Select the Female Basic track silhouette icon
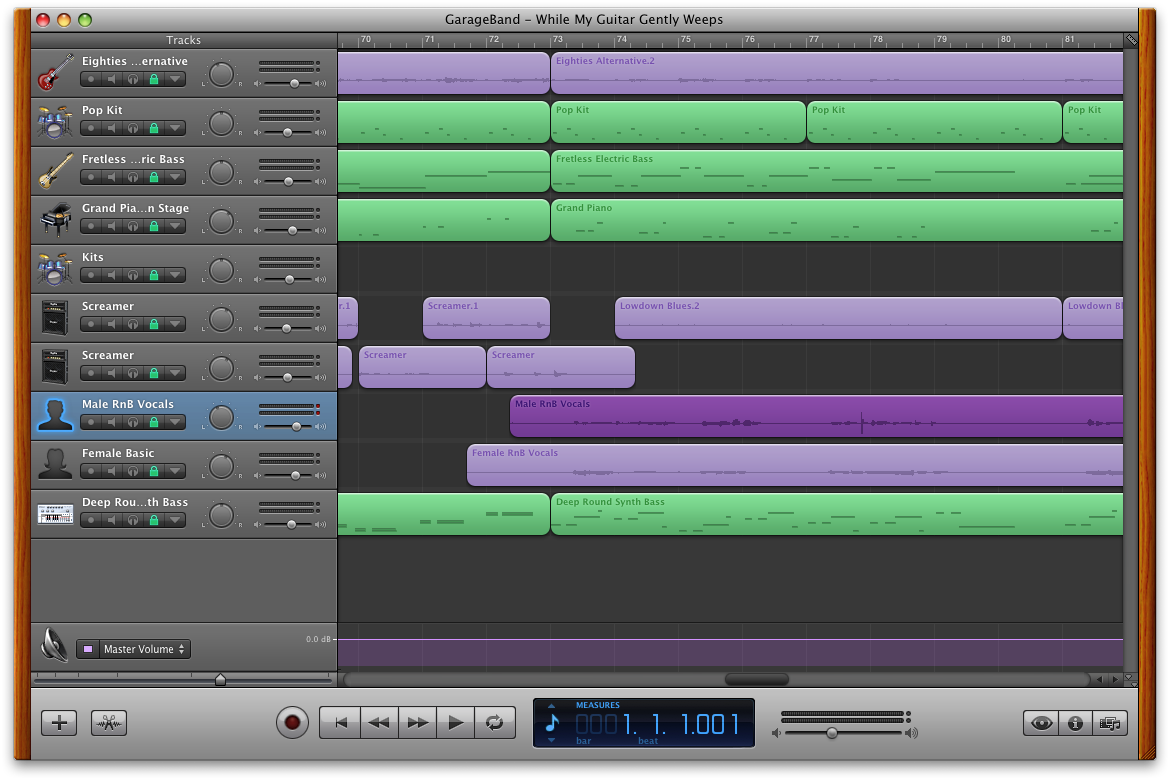 (x=55, y=465)
